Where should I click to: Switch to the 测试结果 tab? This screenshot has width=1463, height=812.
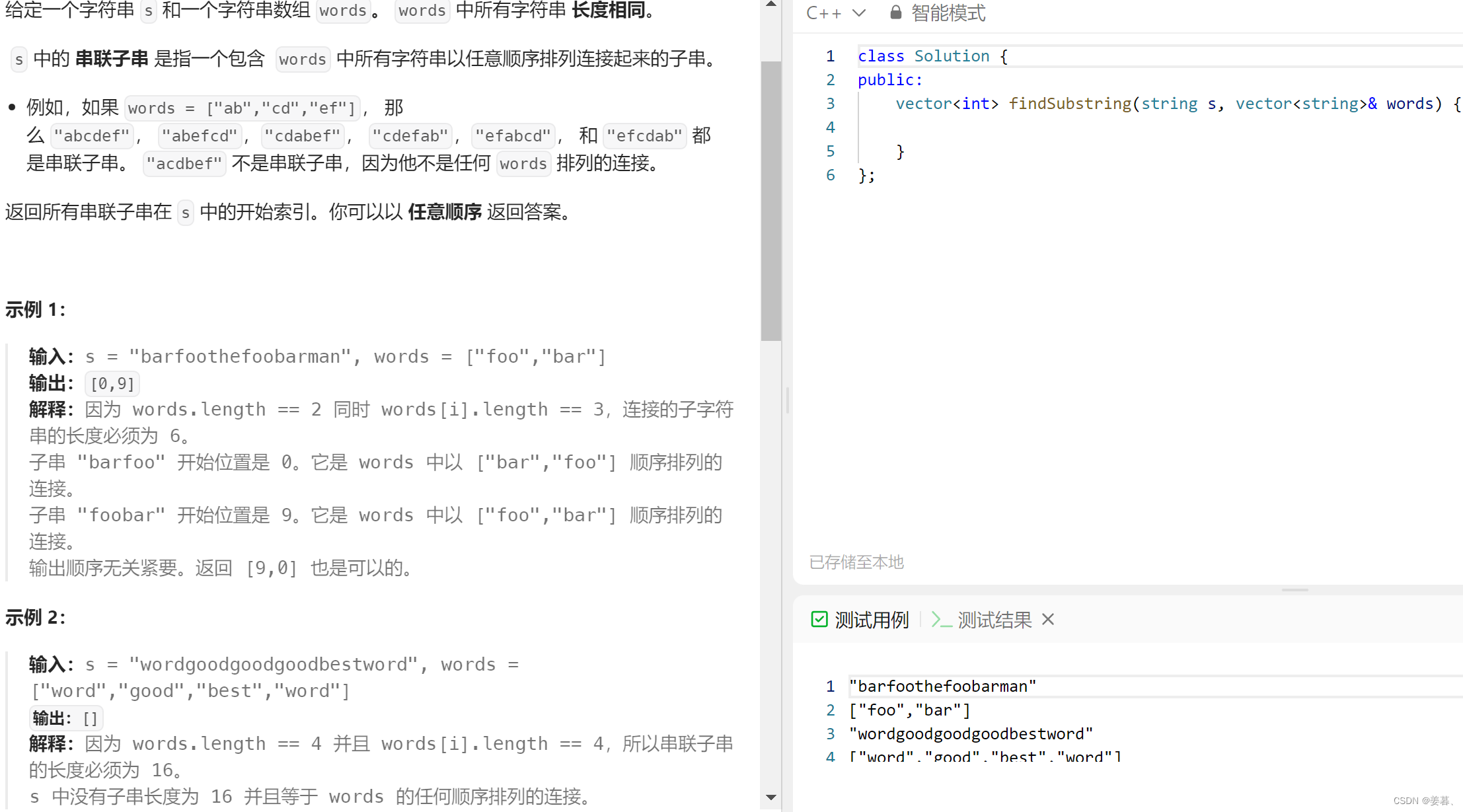tap(994, 620)
